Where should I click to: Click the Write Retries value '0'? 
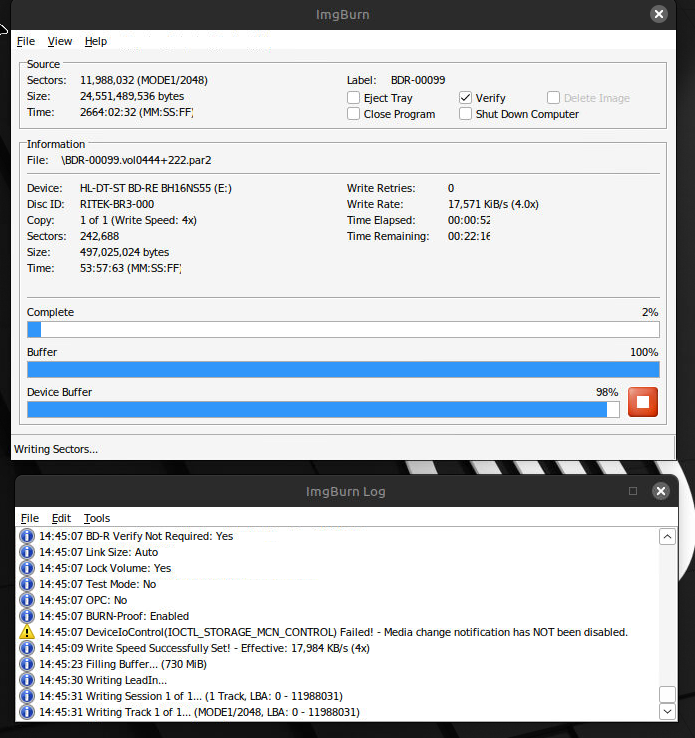451,188
